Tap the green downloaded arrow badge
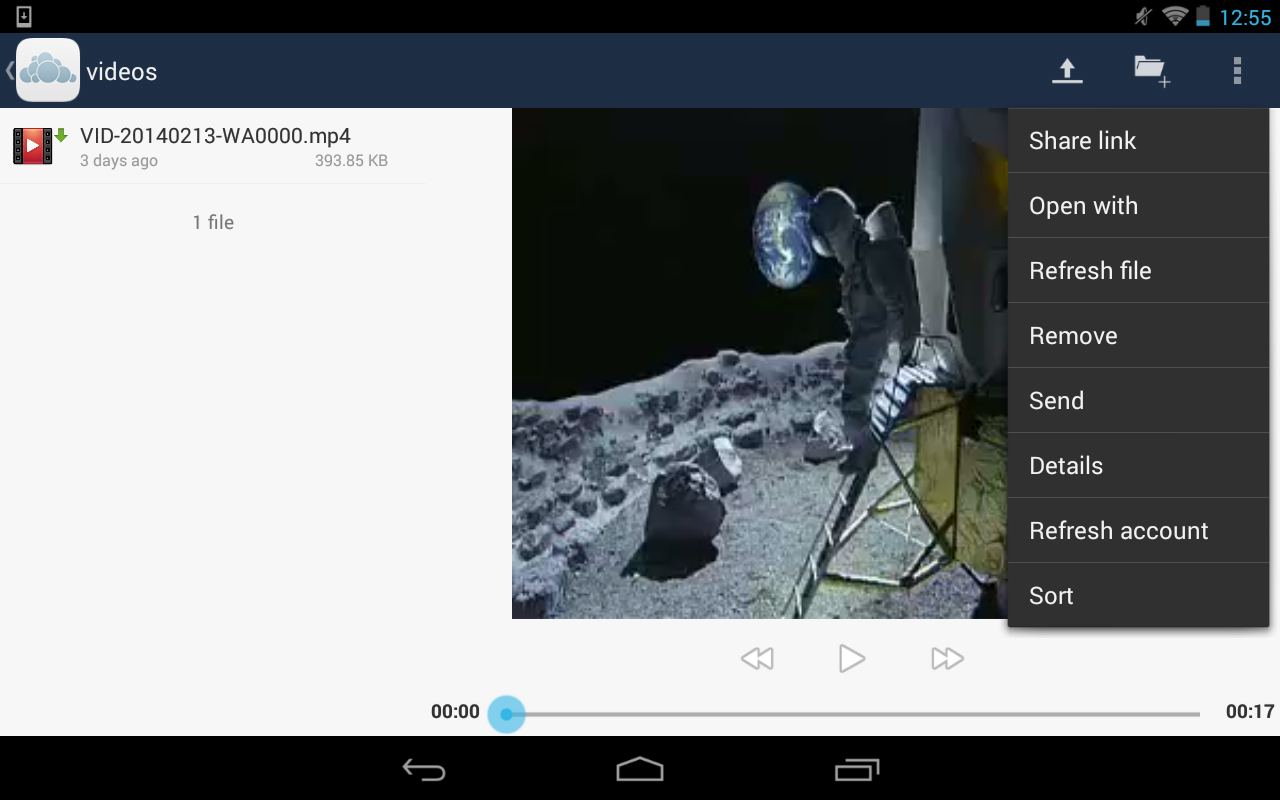Screen dimensions: 1280x800 (61, 135)
